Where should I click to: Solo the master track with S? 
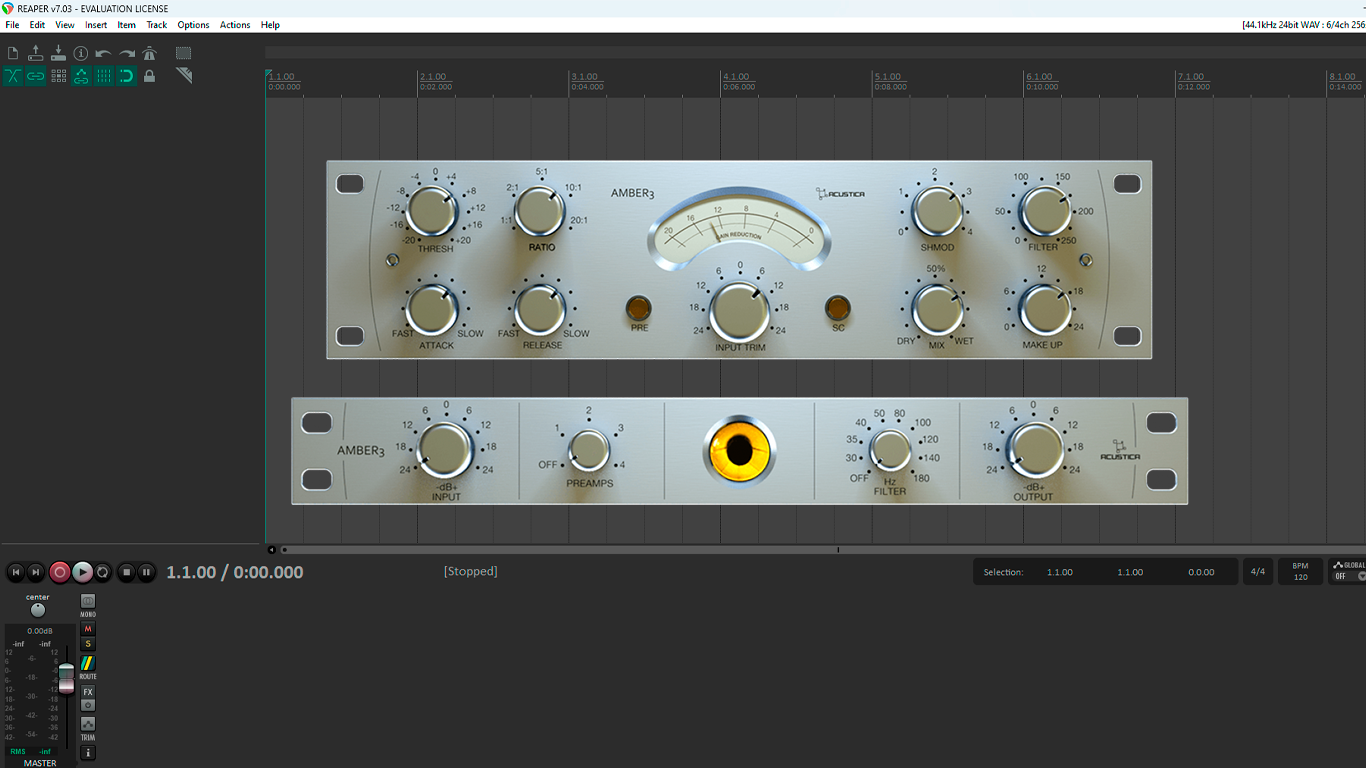(88, 644)
